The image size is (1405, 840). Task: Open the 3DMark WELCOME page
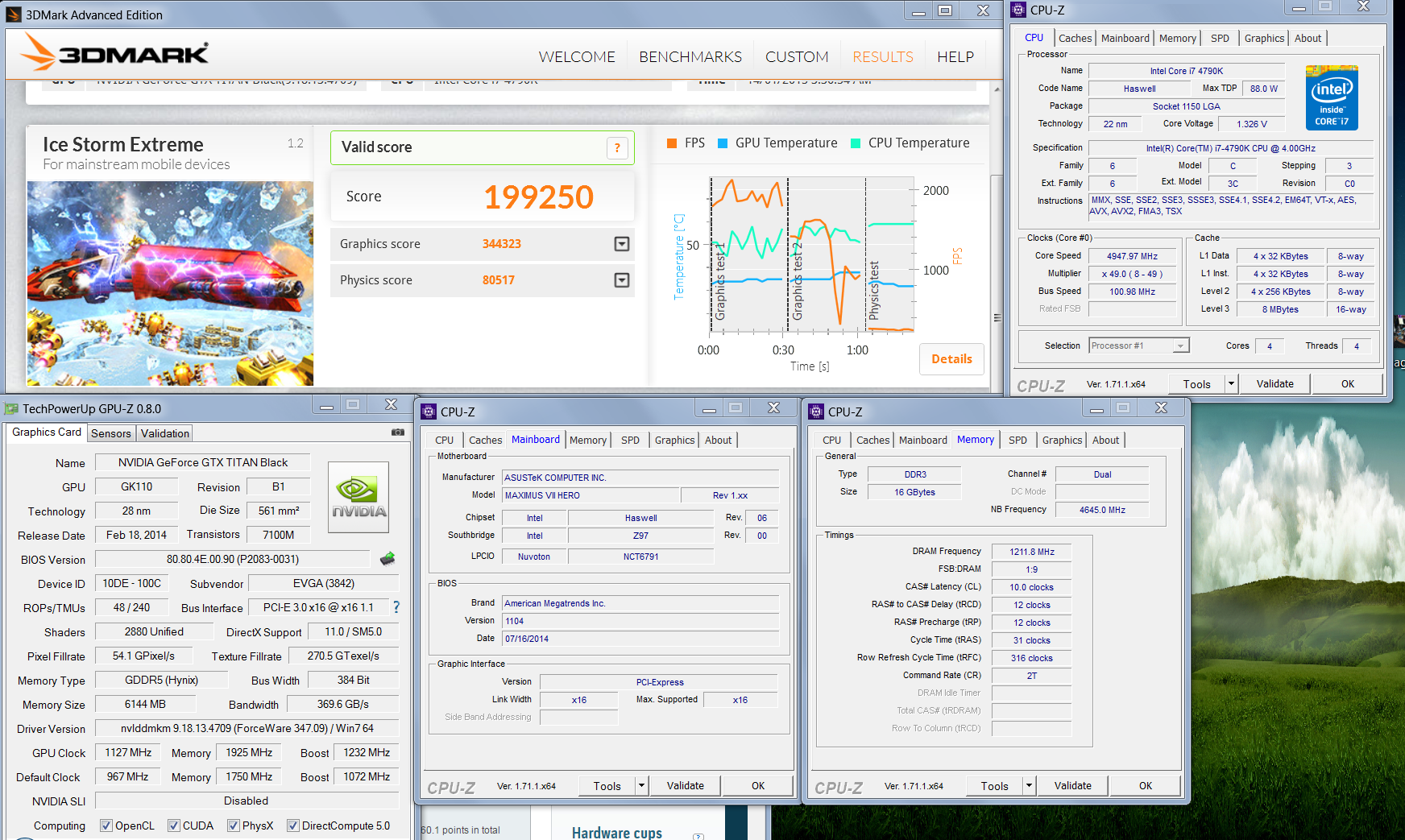click(577, 57)
